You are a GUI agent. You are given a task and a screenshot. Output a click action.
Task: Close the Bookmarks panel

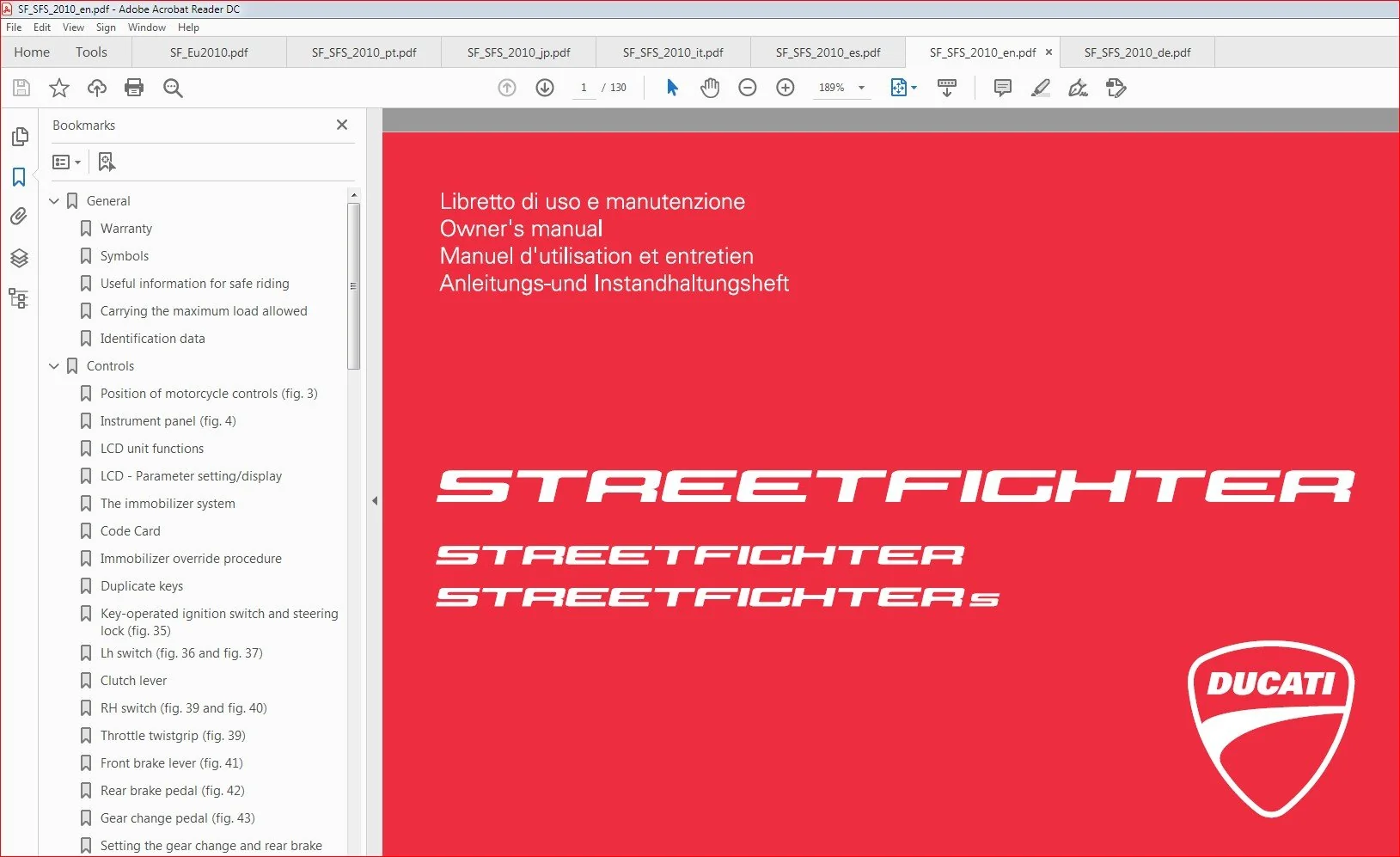click(x=342, y=125)
